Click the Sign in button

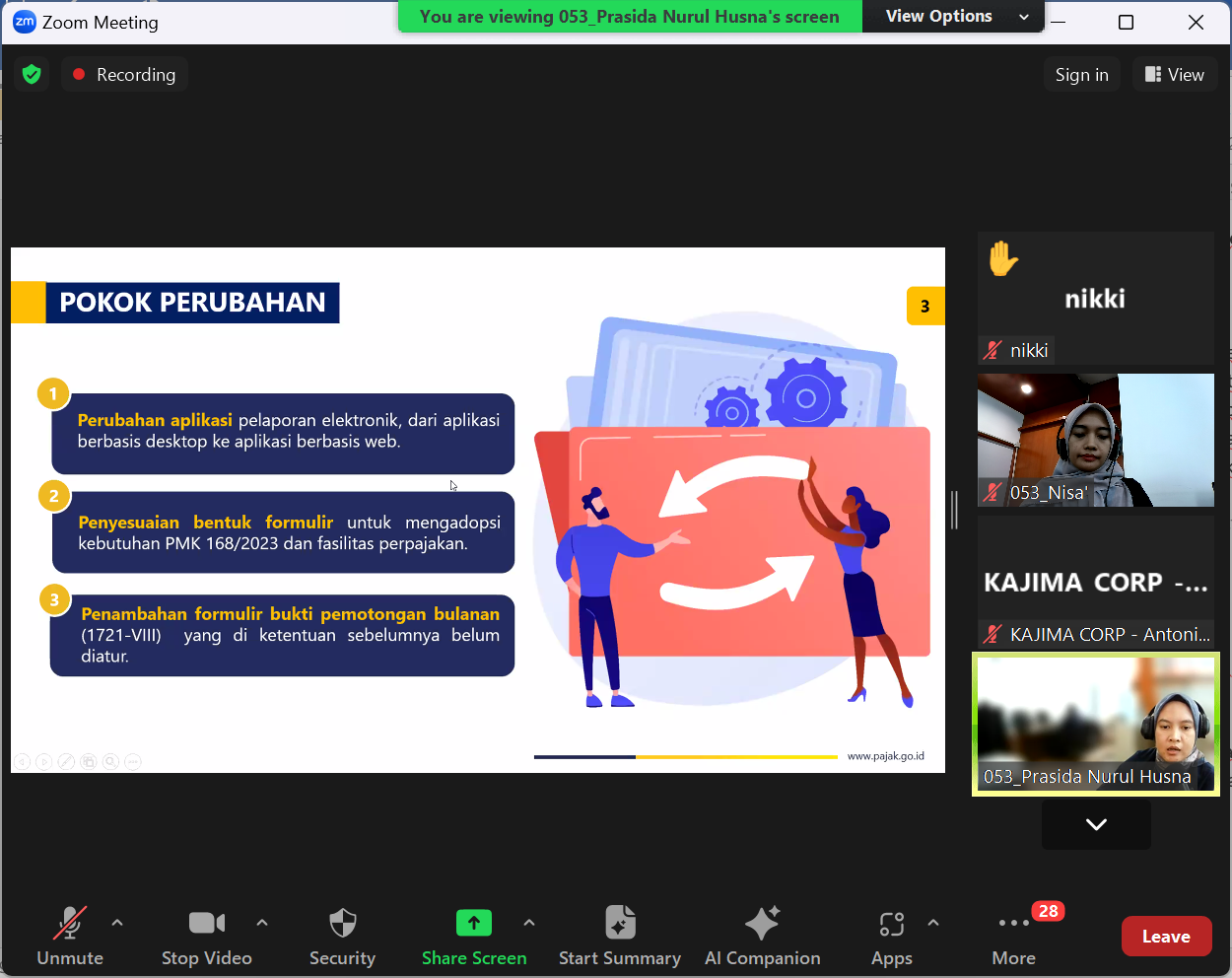point(1081,75)
